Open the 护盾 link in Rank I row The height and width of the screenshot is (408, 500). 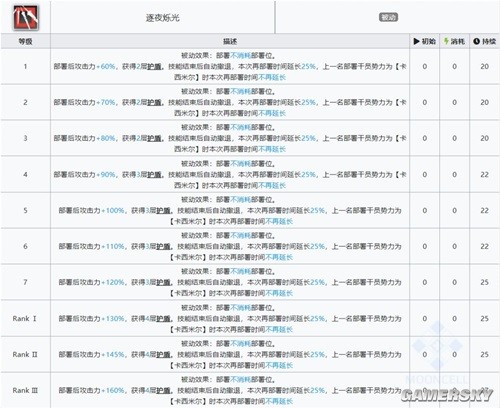[163, 319]
